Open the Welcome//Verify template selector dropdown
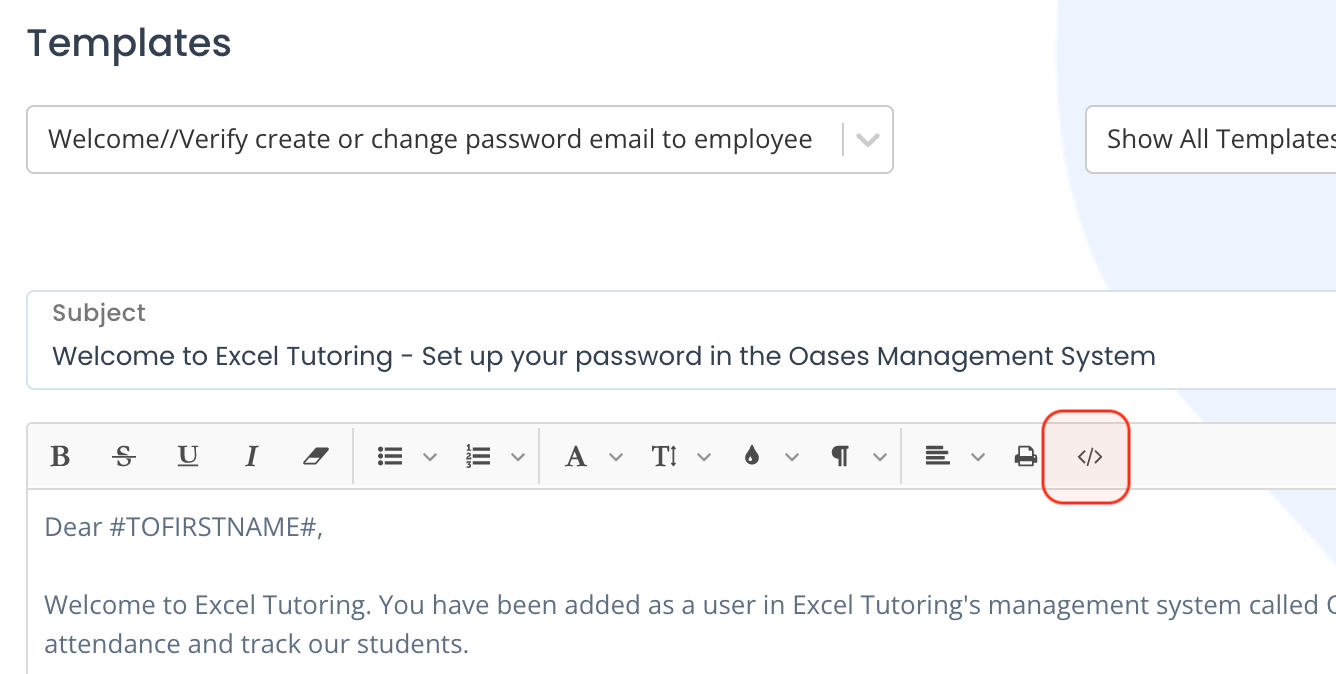Screen dimensions: 1336x674 point(460,139)
